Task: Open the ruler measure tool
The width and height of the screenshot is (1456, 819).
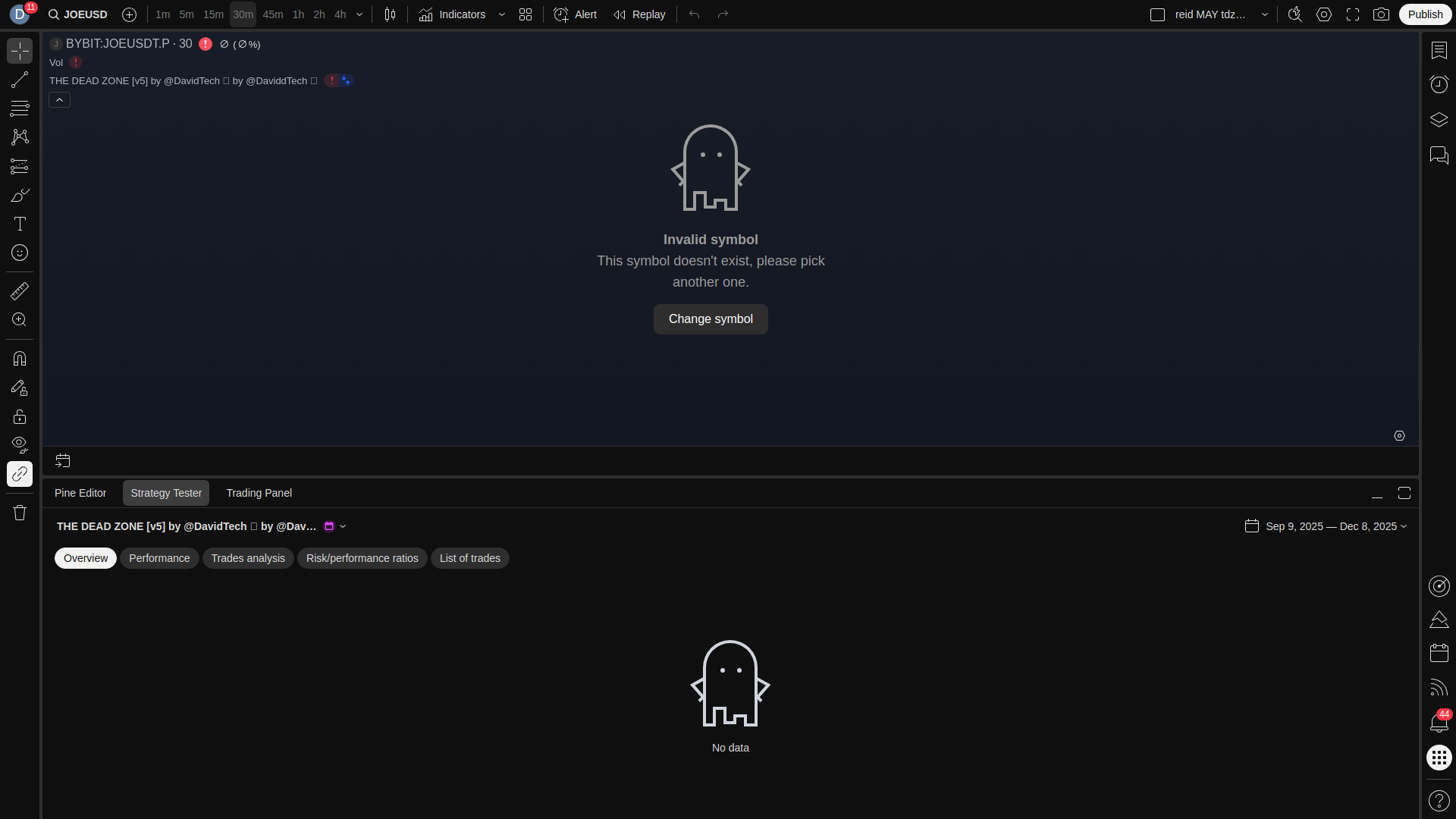Action: (20, 291)
